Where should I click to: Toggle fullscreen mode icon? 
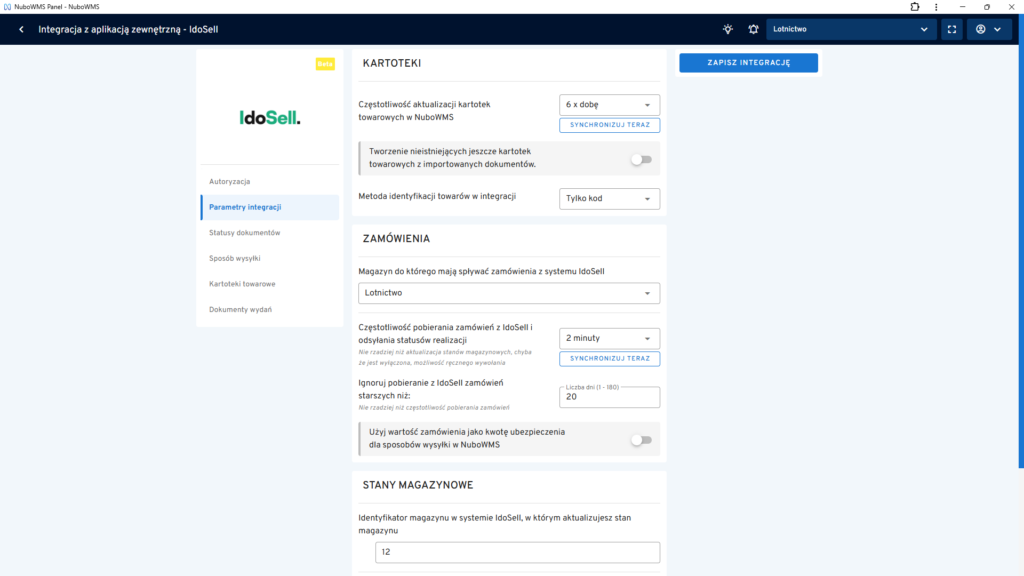click(x=952, y=29)
